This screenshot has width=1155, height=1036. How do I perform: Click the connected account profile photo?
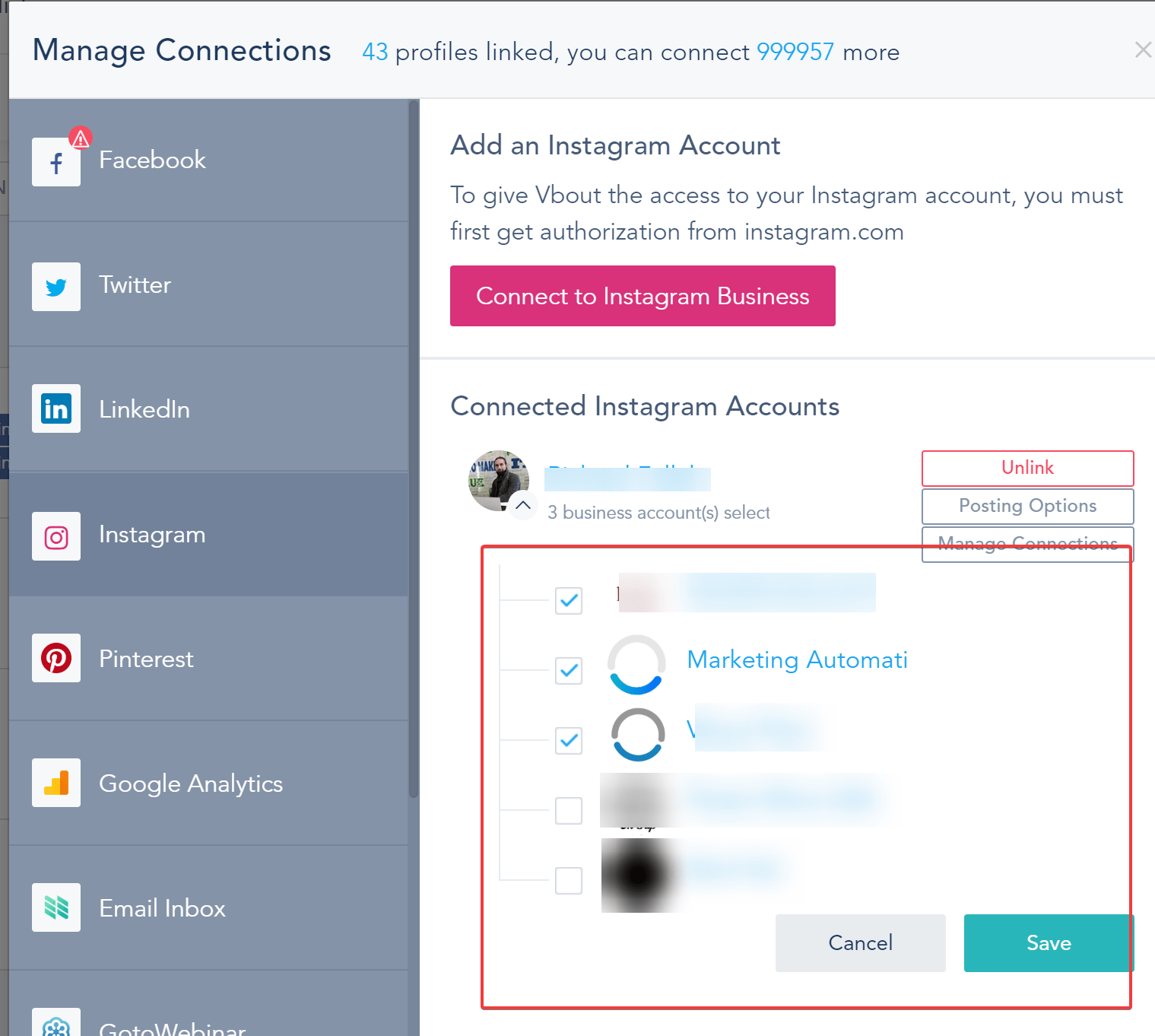499,481
